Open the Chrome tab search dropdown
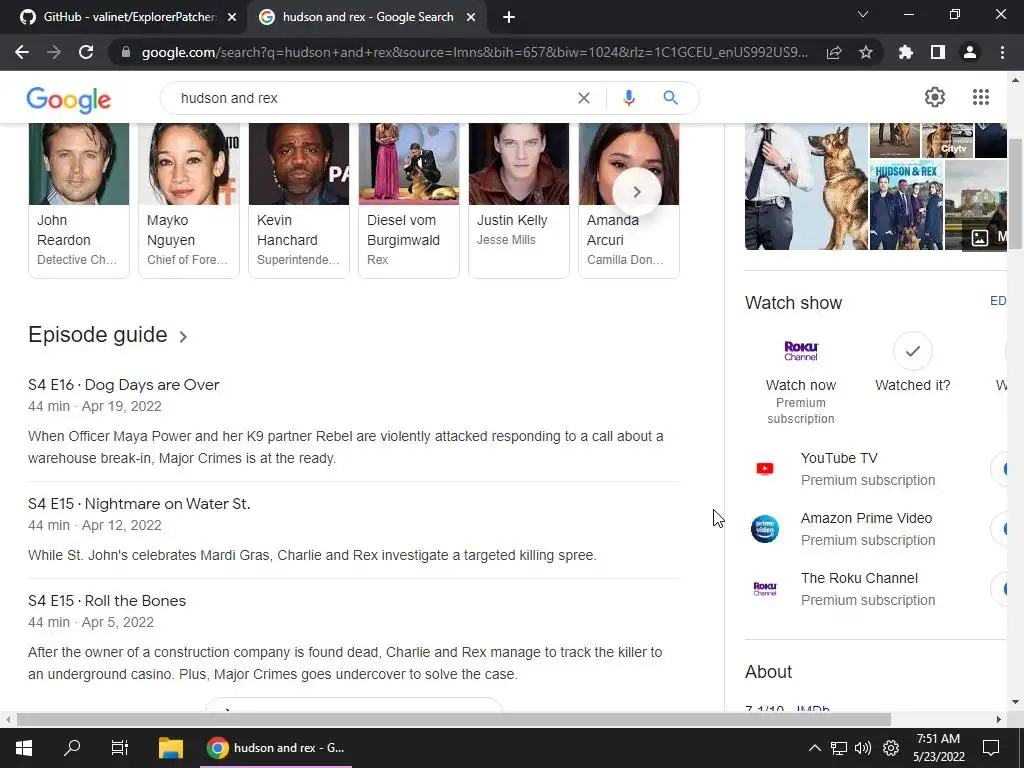The width and height of the screenshot is (1024, 768). [863, 14]
